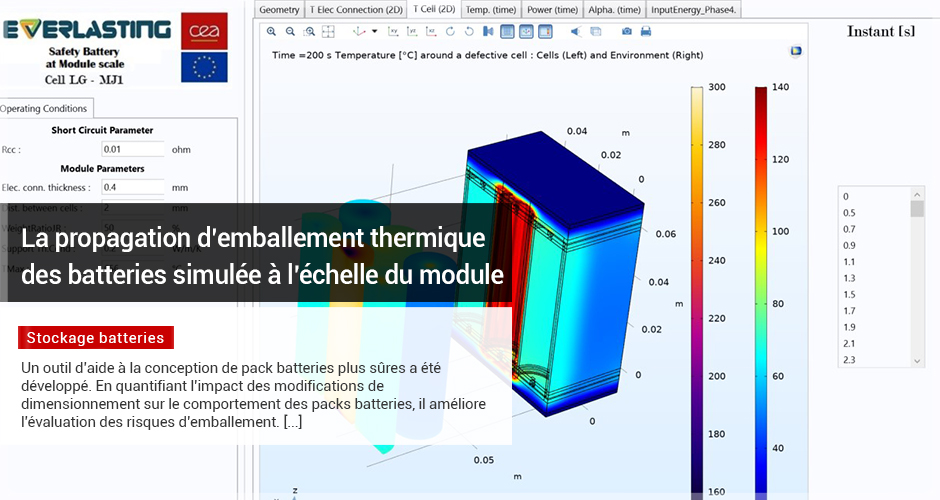
Task: Open the Stockage batteries category link
Action: tap(97, 338)
